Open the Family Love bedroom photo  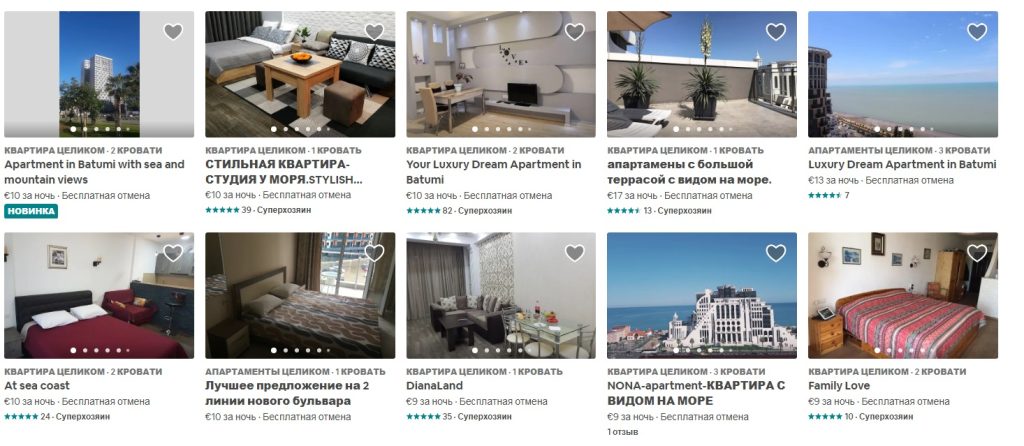coord(903,295)
